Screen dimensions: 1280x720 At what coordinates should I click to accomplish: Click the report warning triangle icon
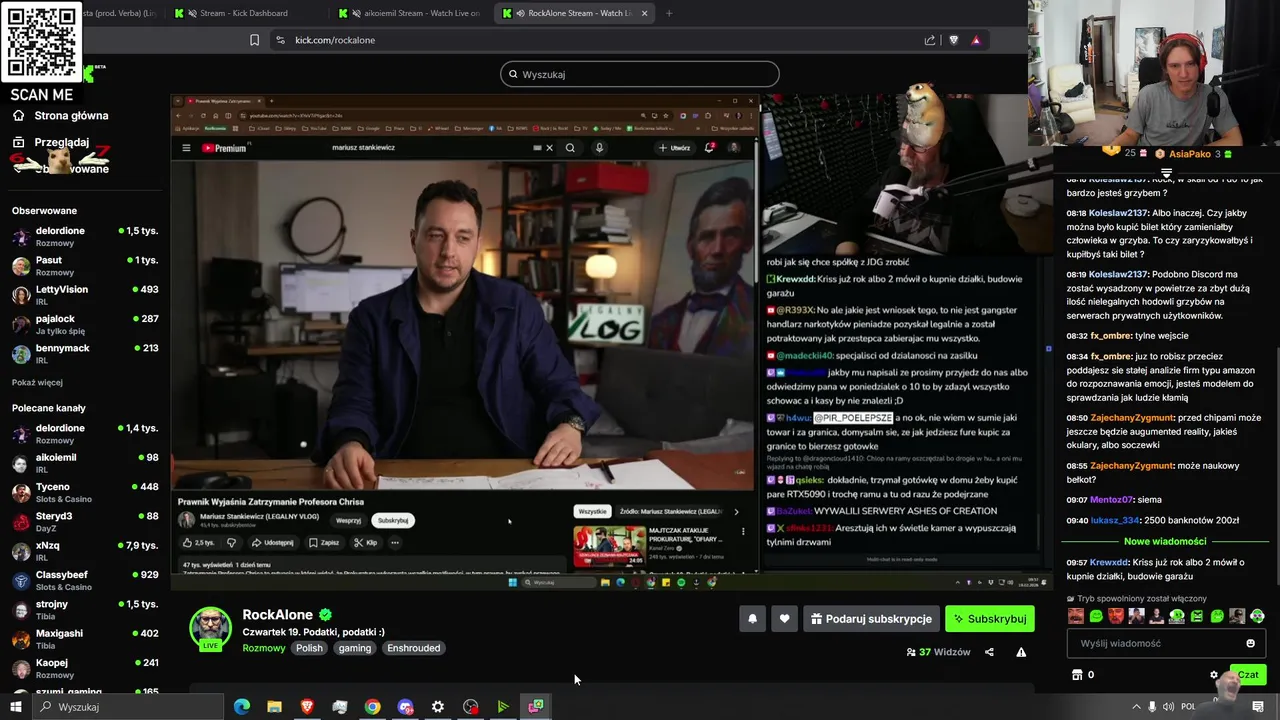(x=1021, y=652)
